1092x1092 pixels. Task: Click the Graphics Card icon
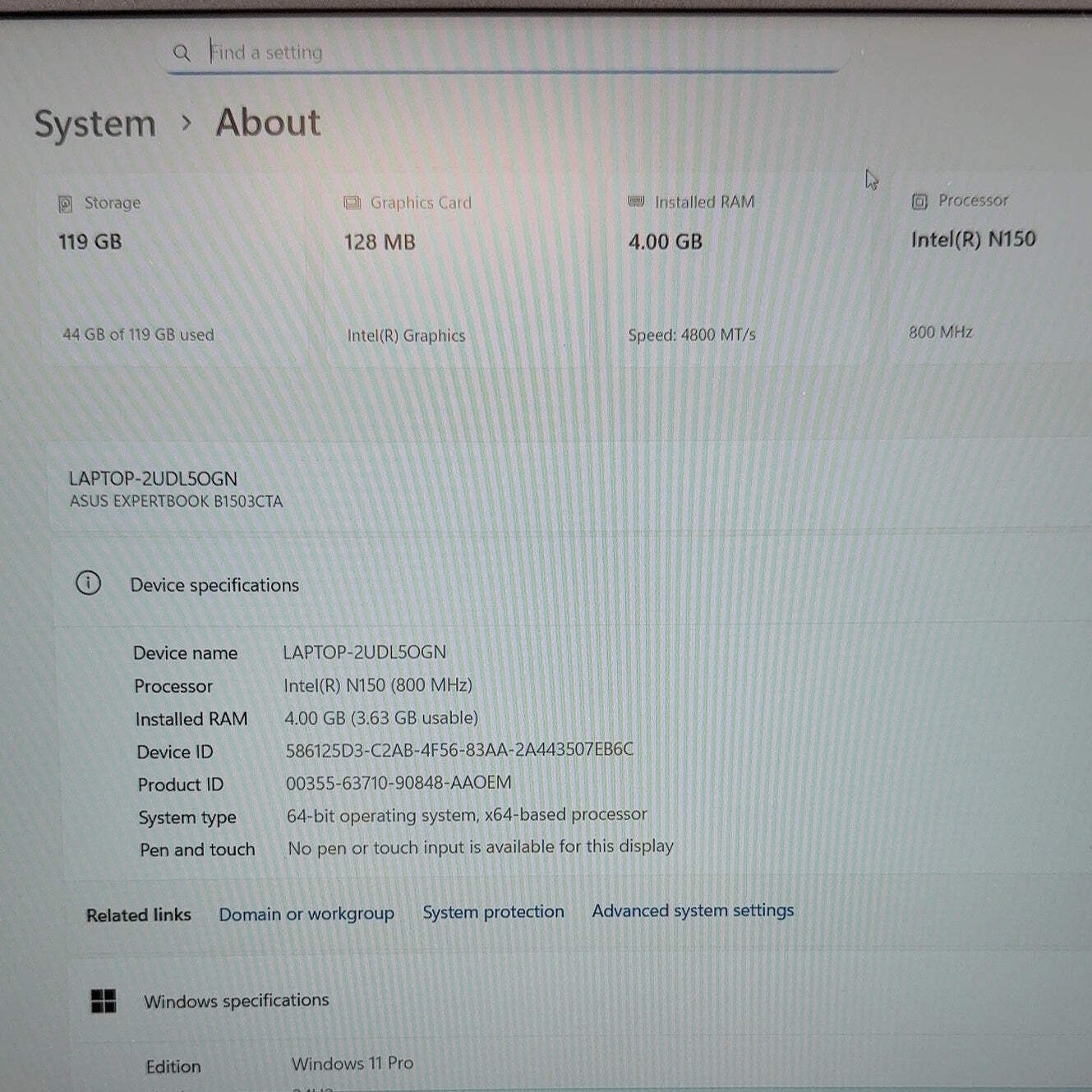pyautogui.click(x=352, y=203)
